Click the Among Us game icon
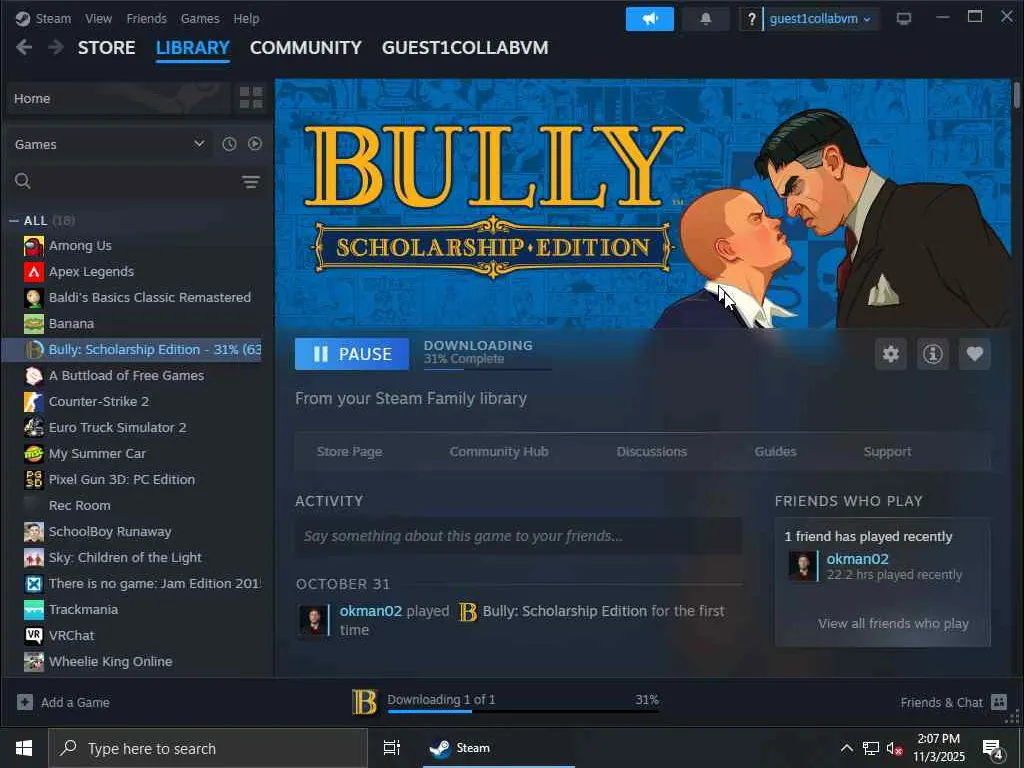This screenshot has height=768, width=1024. point(34,246)
